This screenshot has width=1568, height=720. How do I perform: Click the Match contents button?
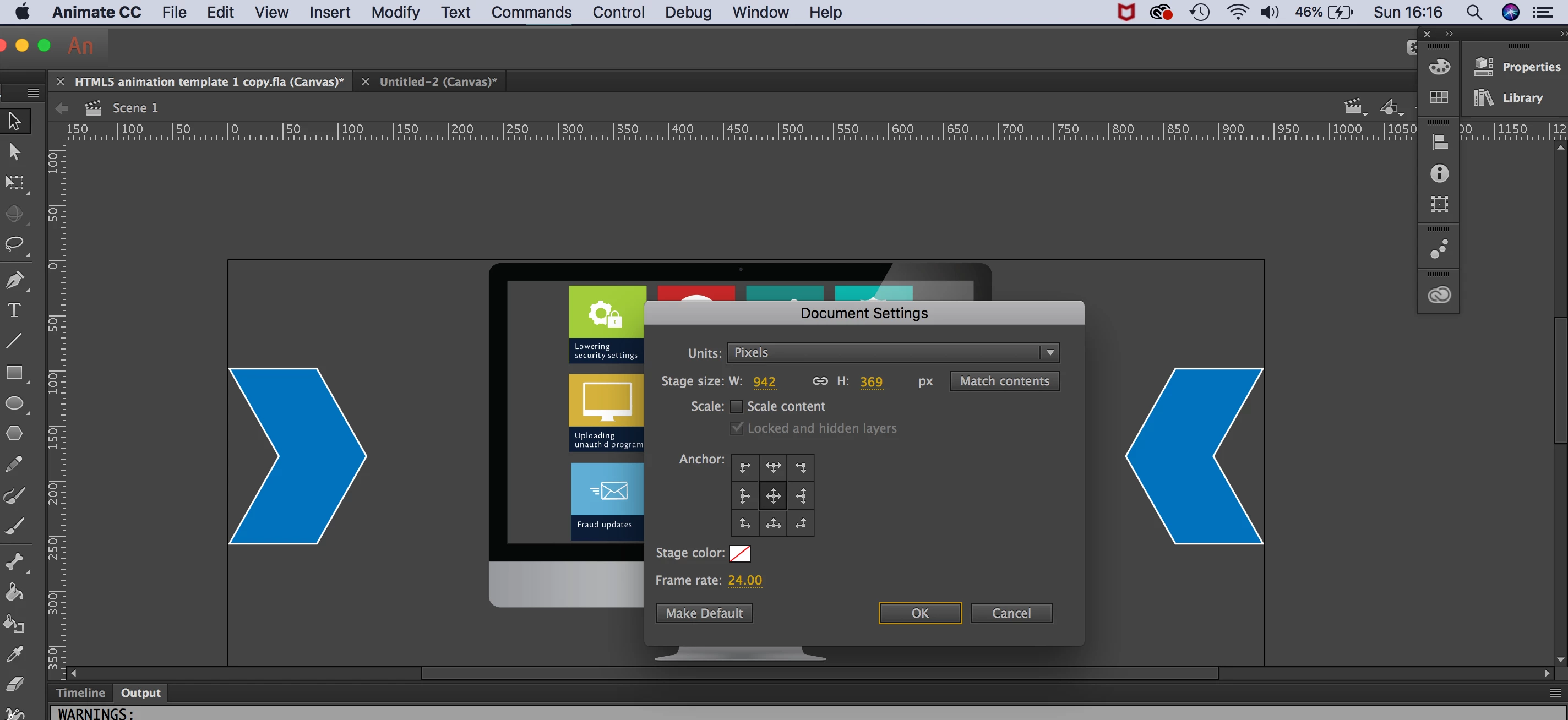tap(1004, 381)
